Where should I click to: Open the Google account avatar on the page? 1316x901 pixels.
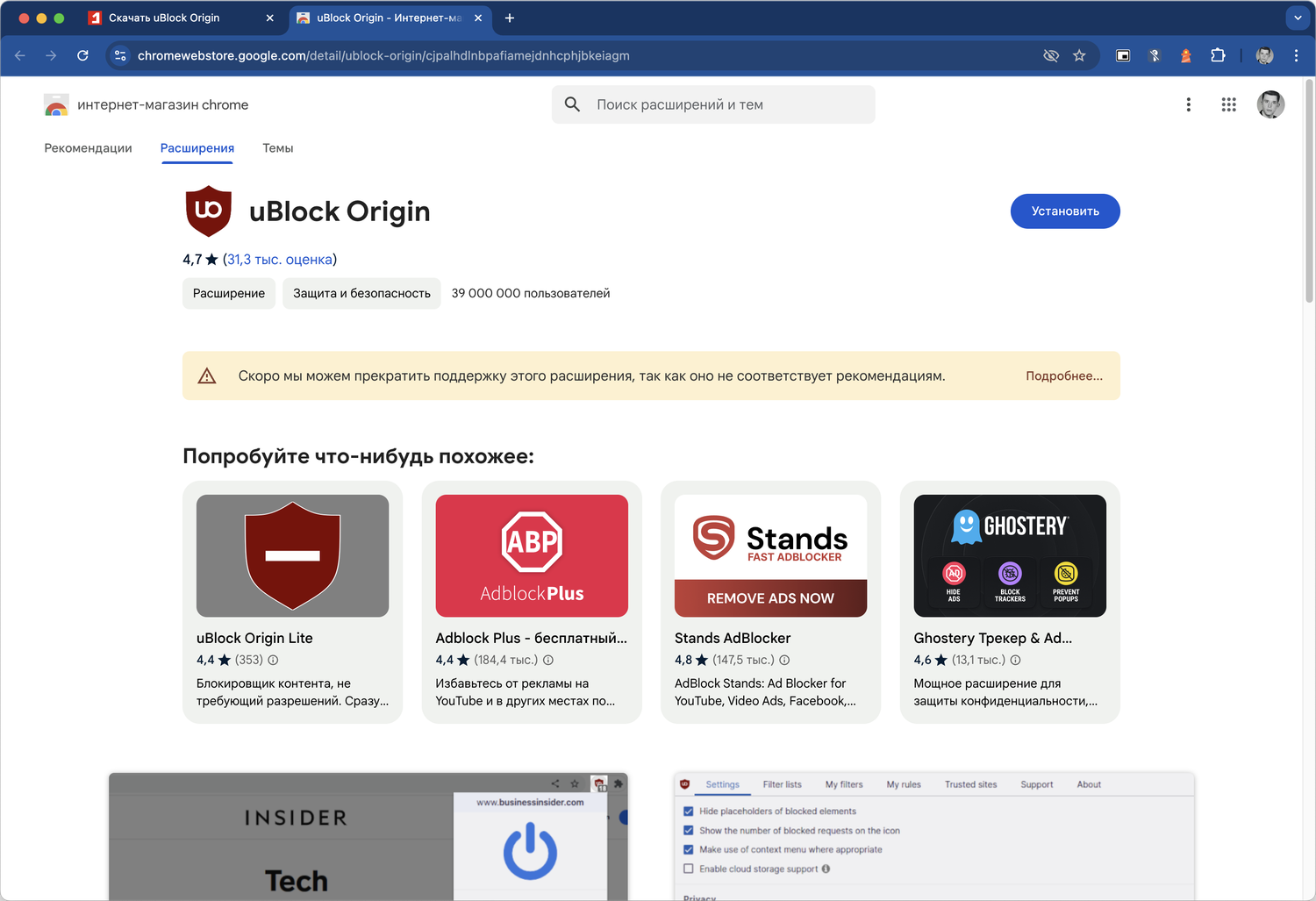(1270, 104)
